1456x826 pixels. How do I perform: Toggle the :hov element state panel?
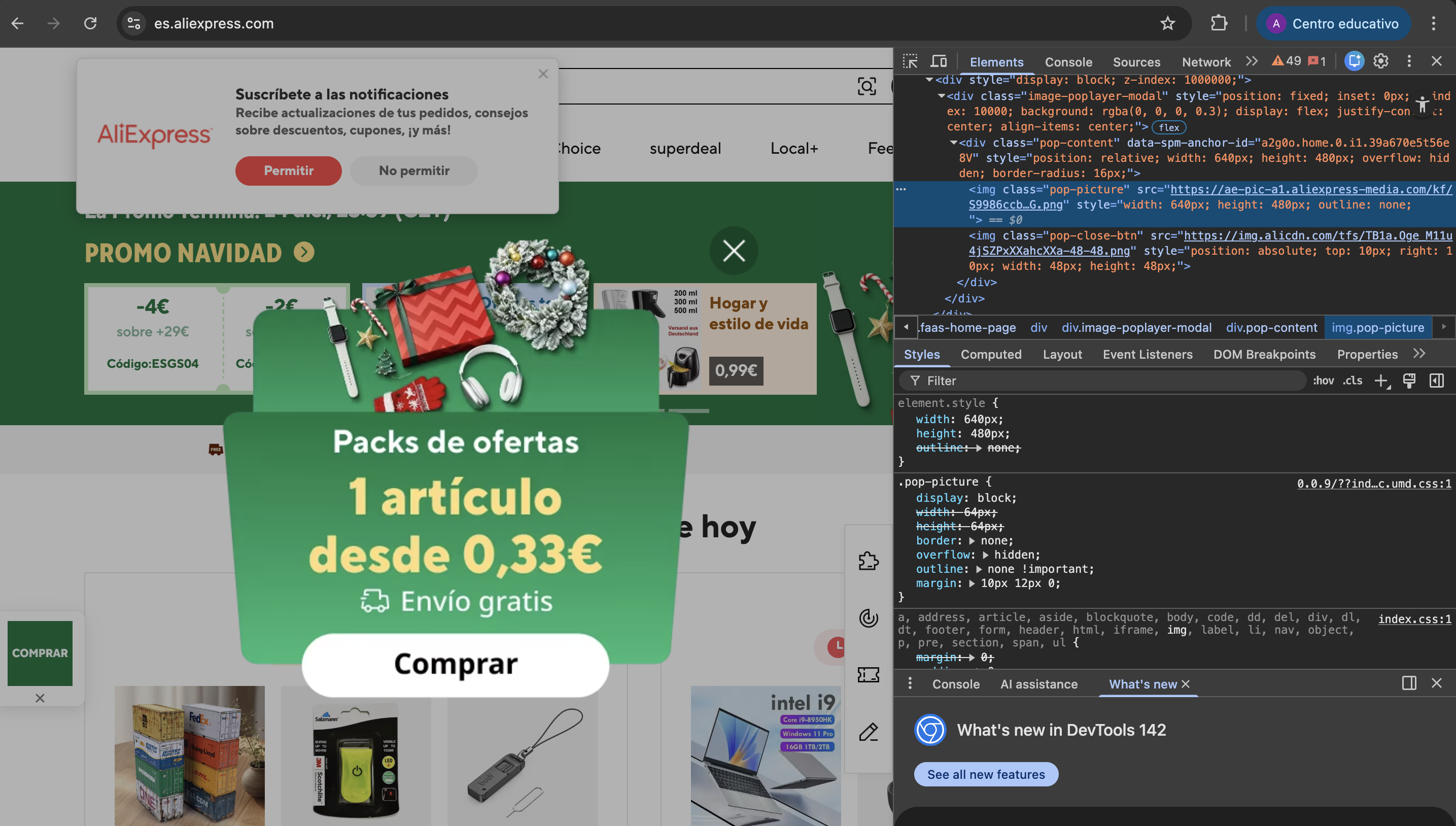click(x=1323, y=381)
